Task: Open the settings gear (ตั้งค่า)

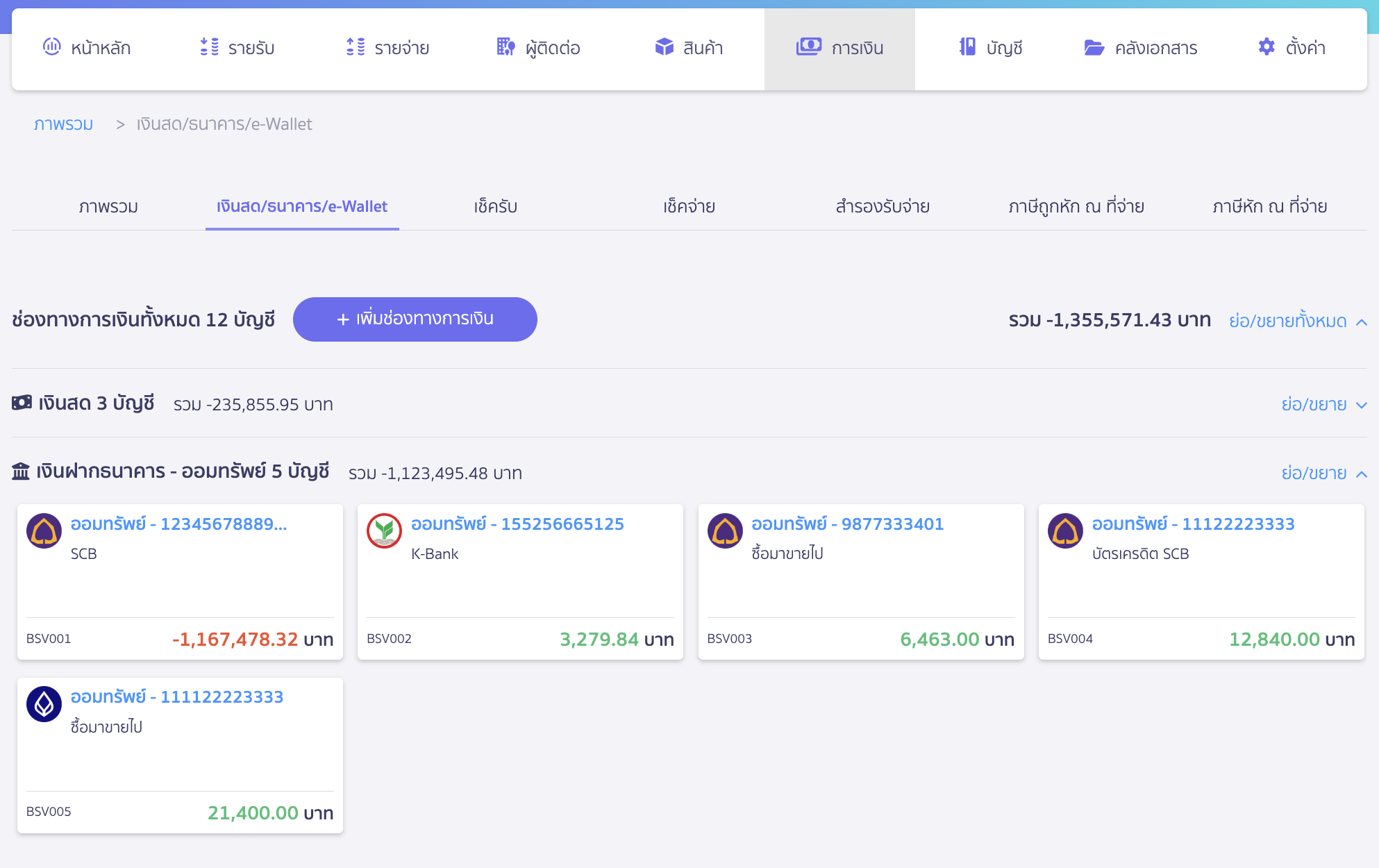Action: click(1267, 47)
